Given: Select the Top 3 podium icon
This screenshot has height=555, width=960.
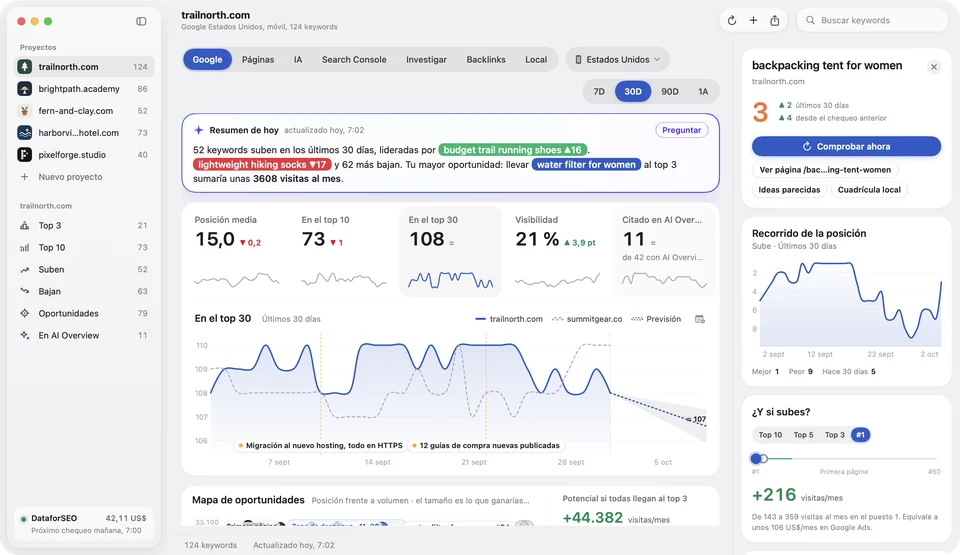Looking at the screenshot, I should [x=24, y=225].
